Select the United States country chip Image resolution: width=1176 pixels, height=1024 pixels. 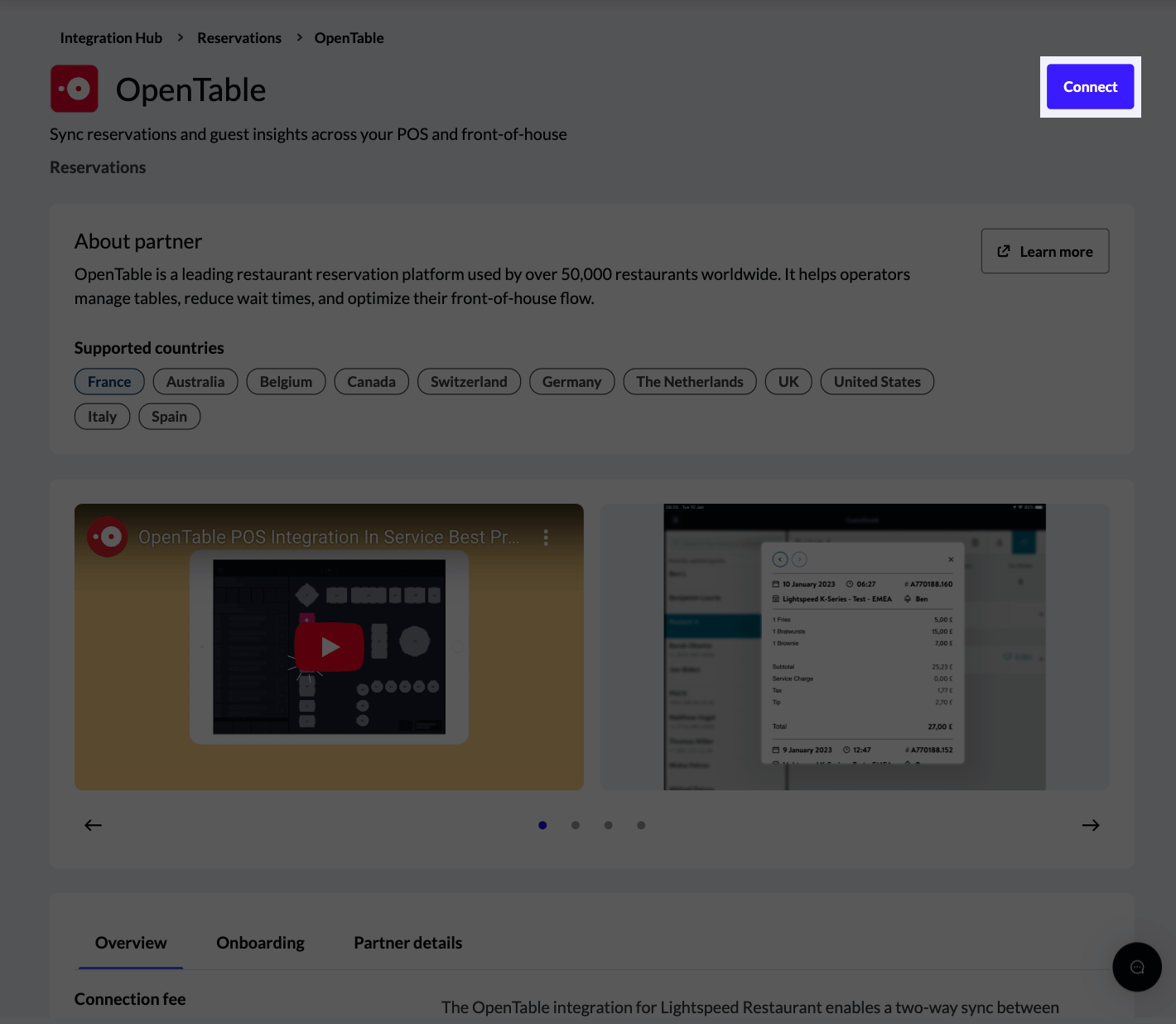[x=877, y=381]
